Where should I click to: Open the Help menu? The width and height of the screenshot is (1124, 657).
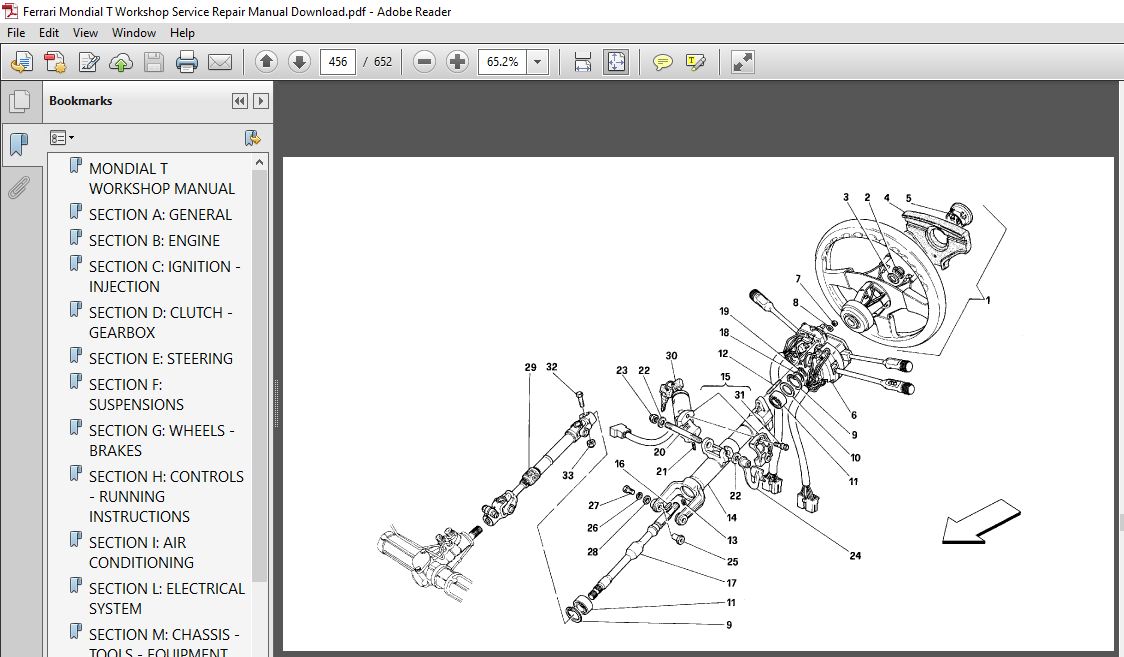[x=182, y=33]
